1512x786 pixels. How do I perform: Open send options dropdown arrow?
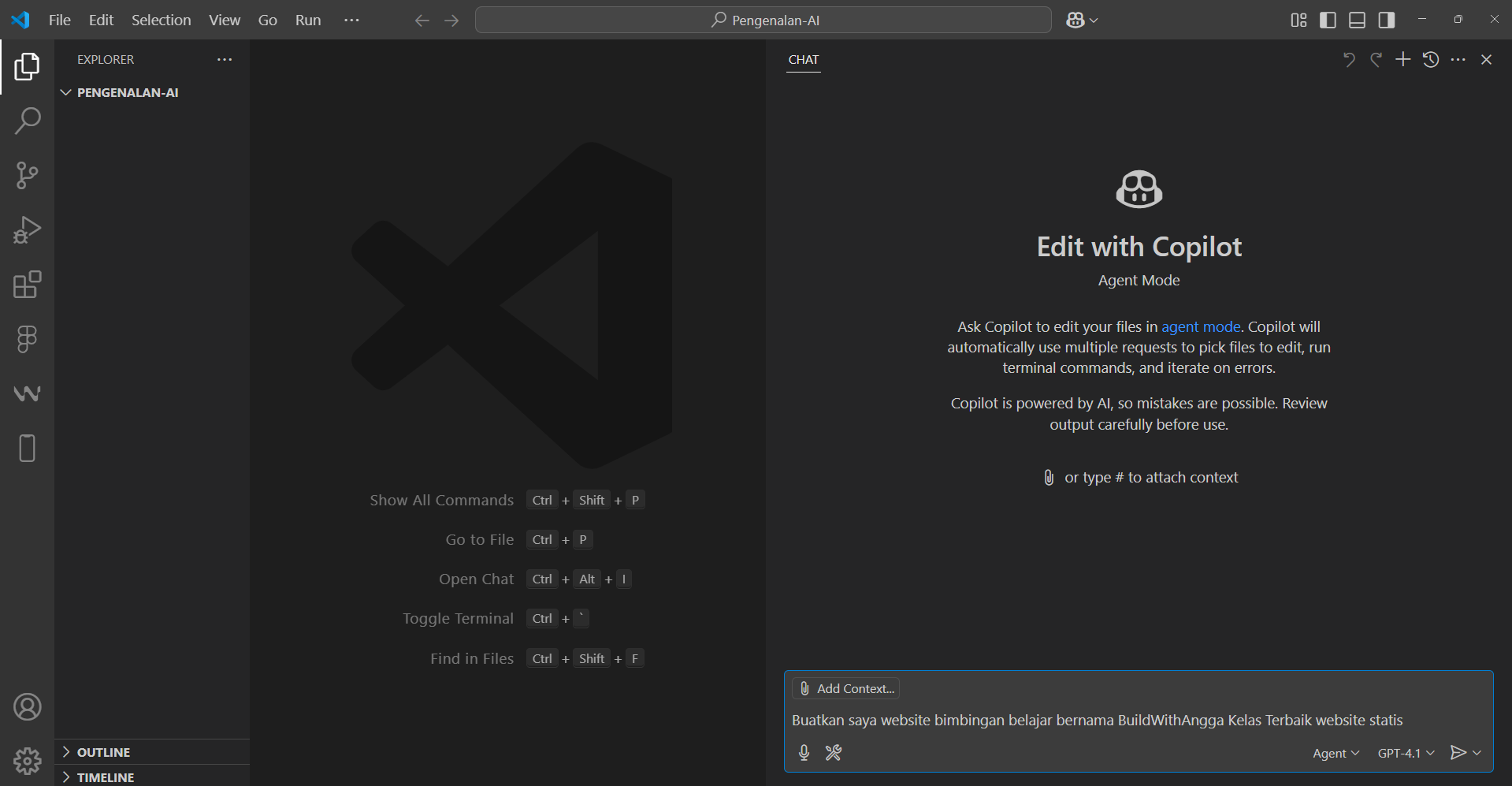[x=1477, y=753]
